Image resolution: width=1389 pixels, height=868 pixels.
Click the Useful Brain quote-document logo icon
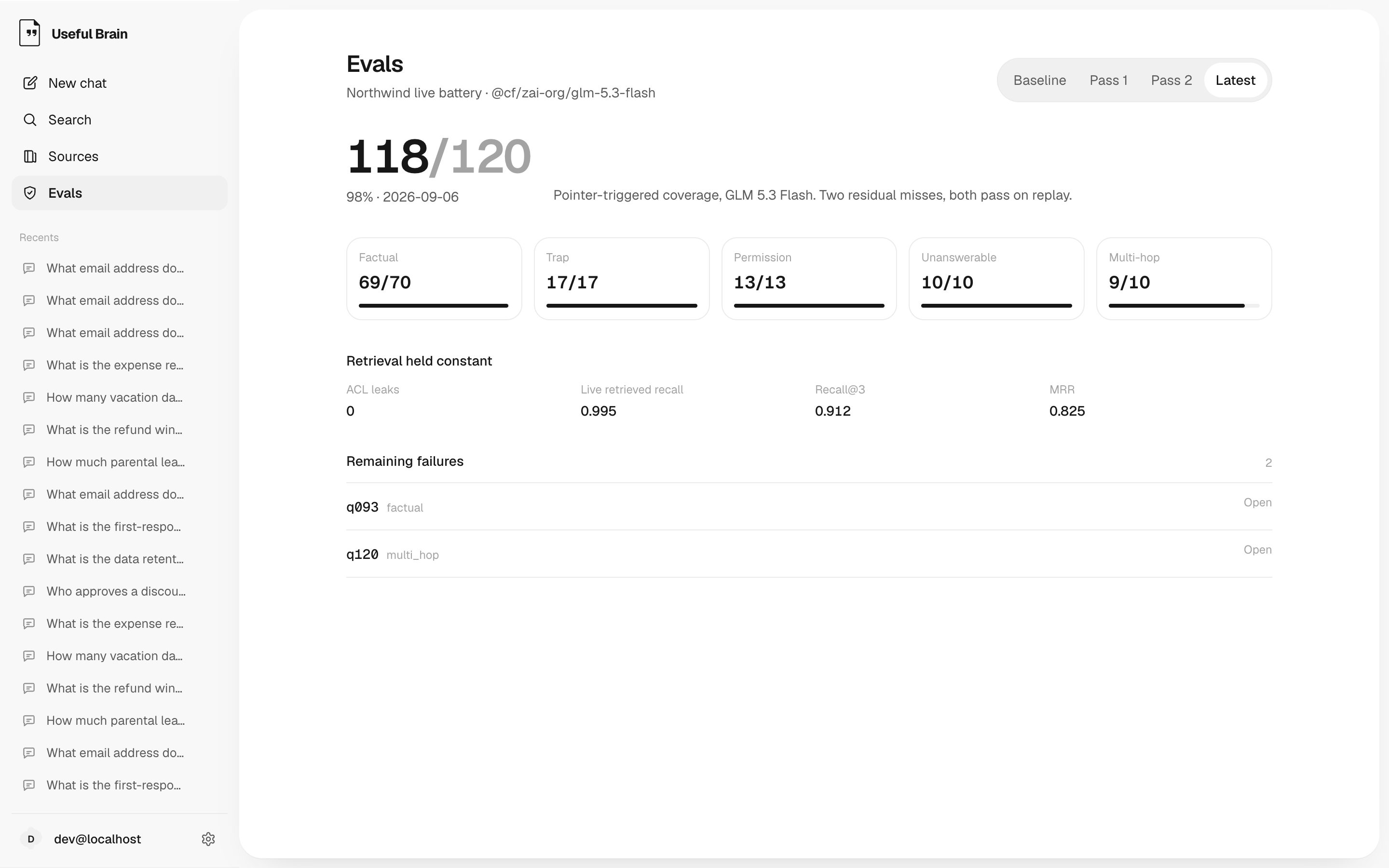click(29, 33)
